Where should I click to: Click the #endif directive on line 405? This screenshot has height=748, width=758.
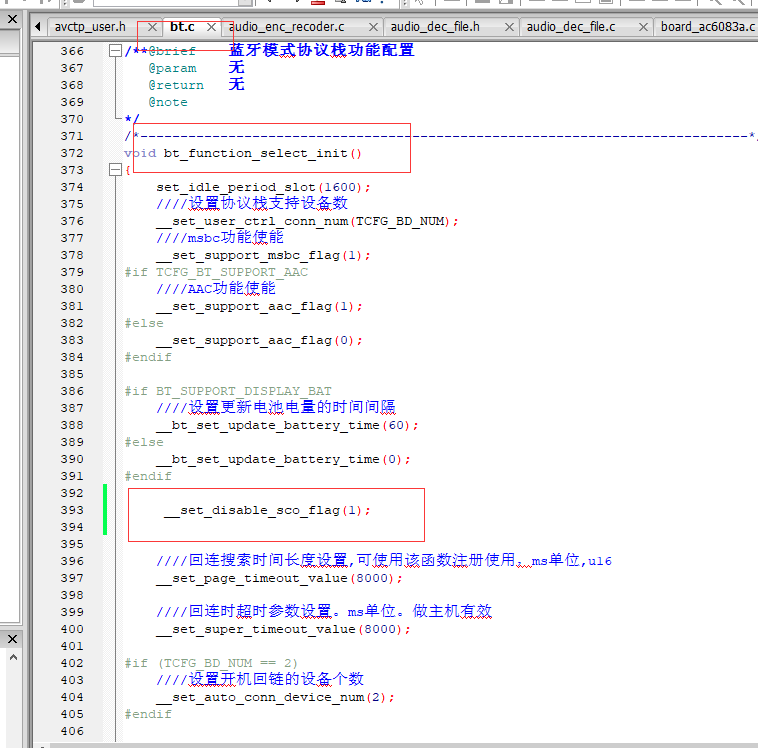(x=148, y=714)
